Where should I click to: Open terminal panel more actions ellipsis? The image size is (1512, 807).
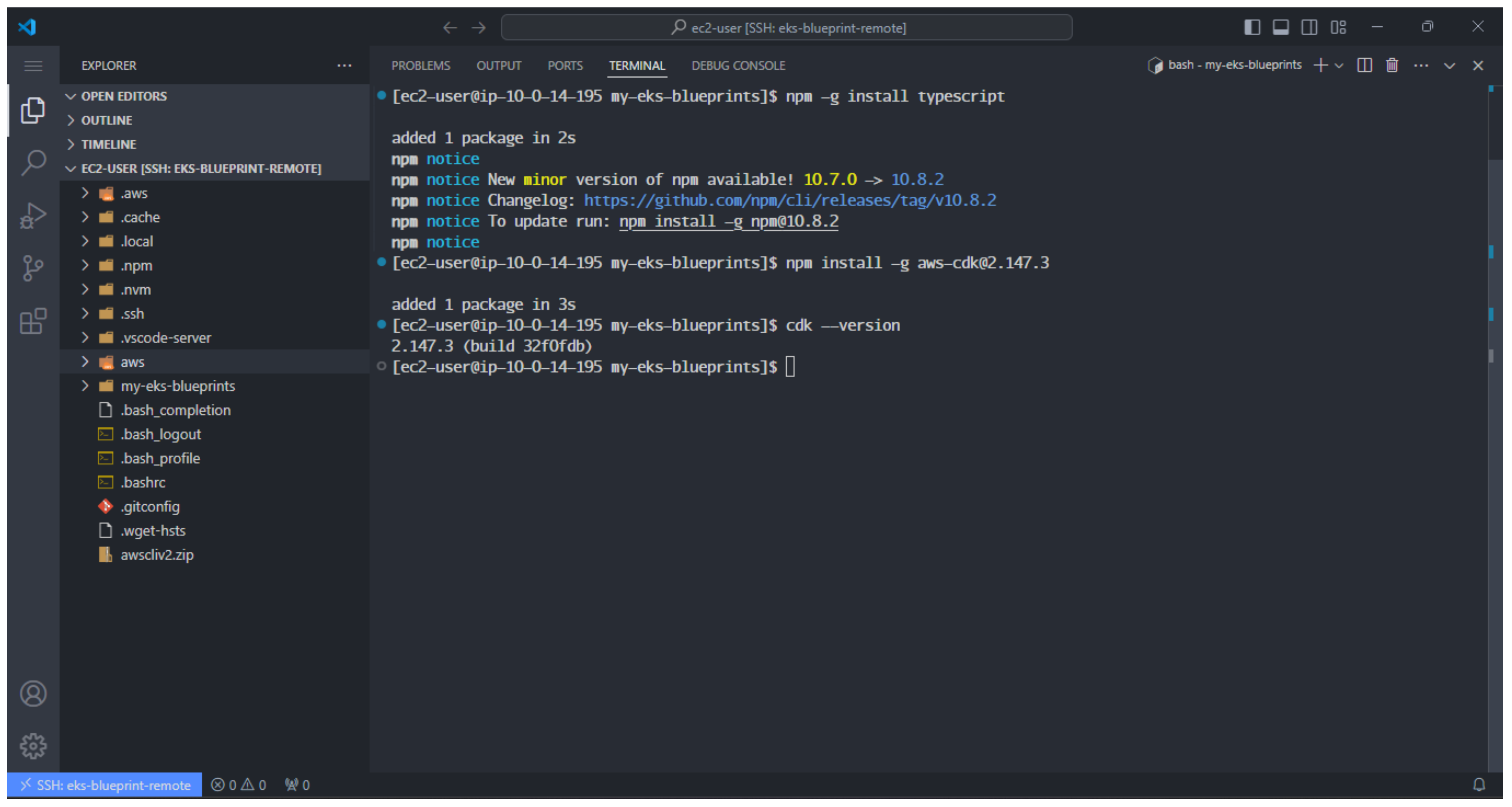[1421, 65]
